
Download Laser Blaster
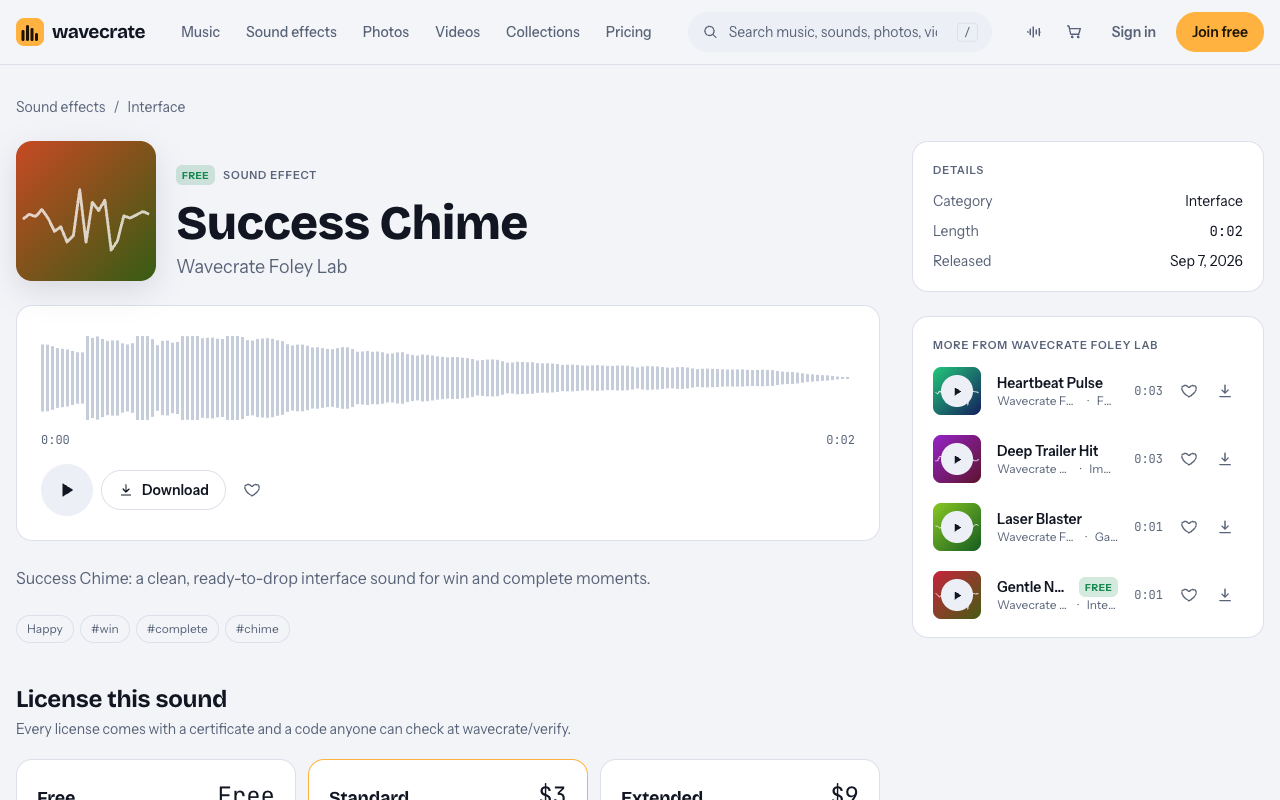(1225, 527)
